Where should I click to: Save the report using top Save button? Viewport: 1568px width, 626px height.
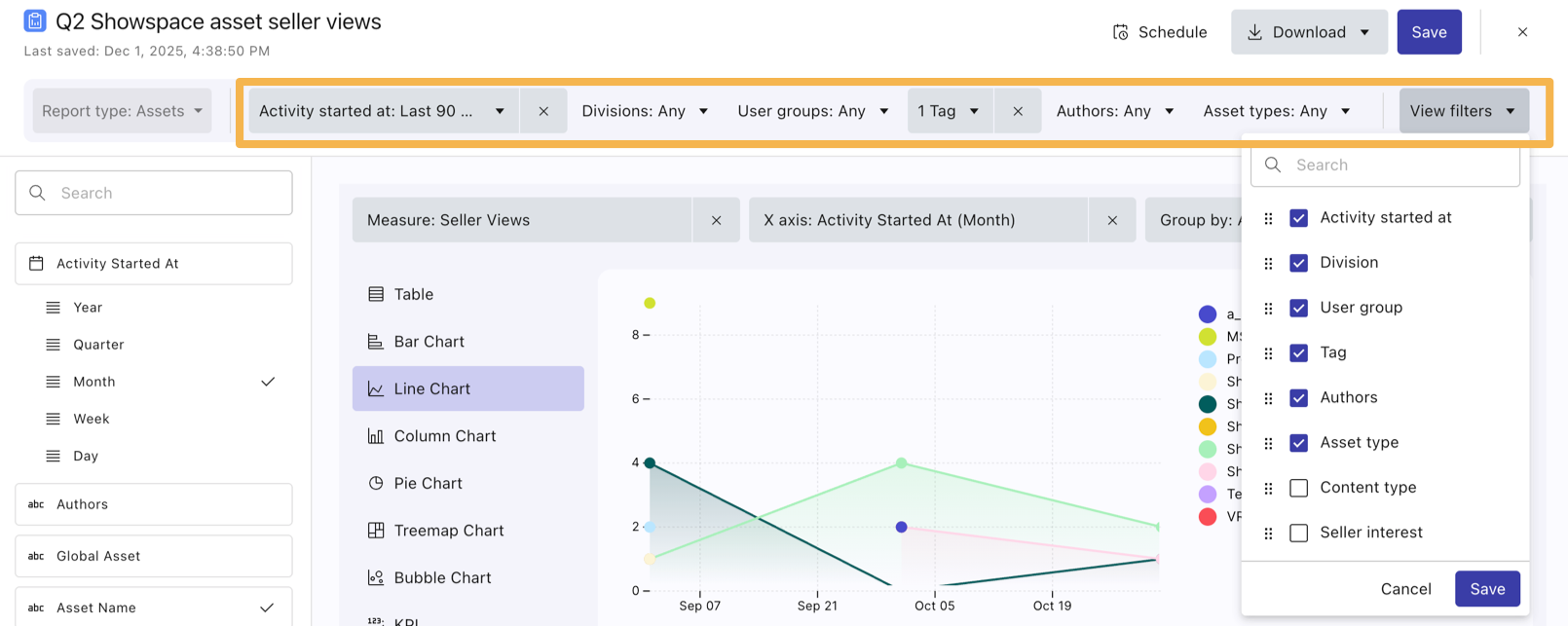click(1429, 32)
